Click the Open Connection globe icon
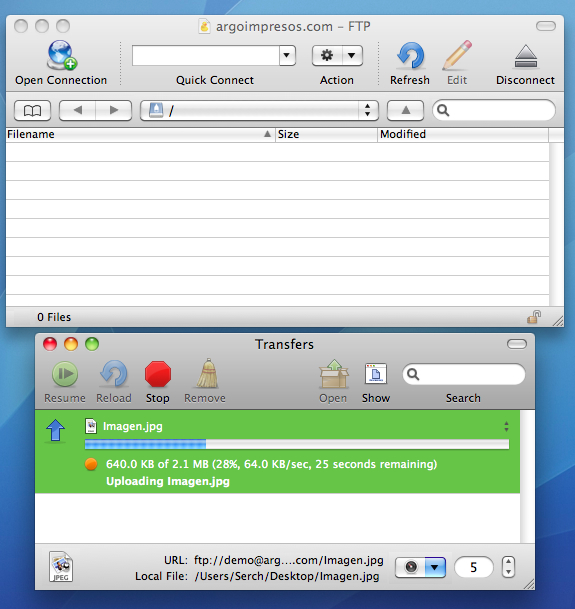Image resolution: width=575 pixels, height=609 pixels. click(61, 56)
